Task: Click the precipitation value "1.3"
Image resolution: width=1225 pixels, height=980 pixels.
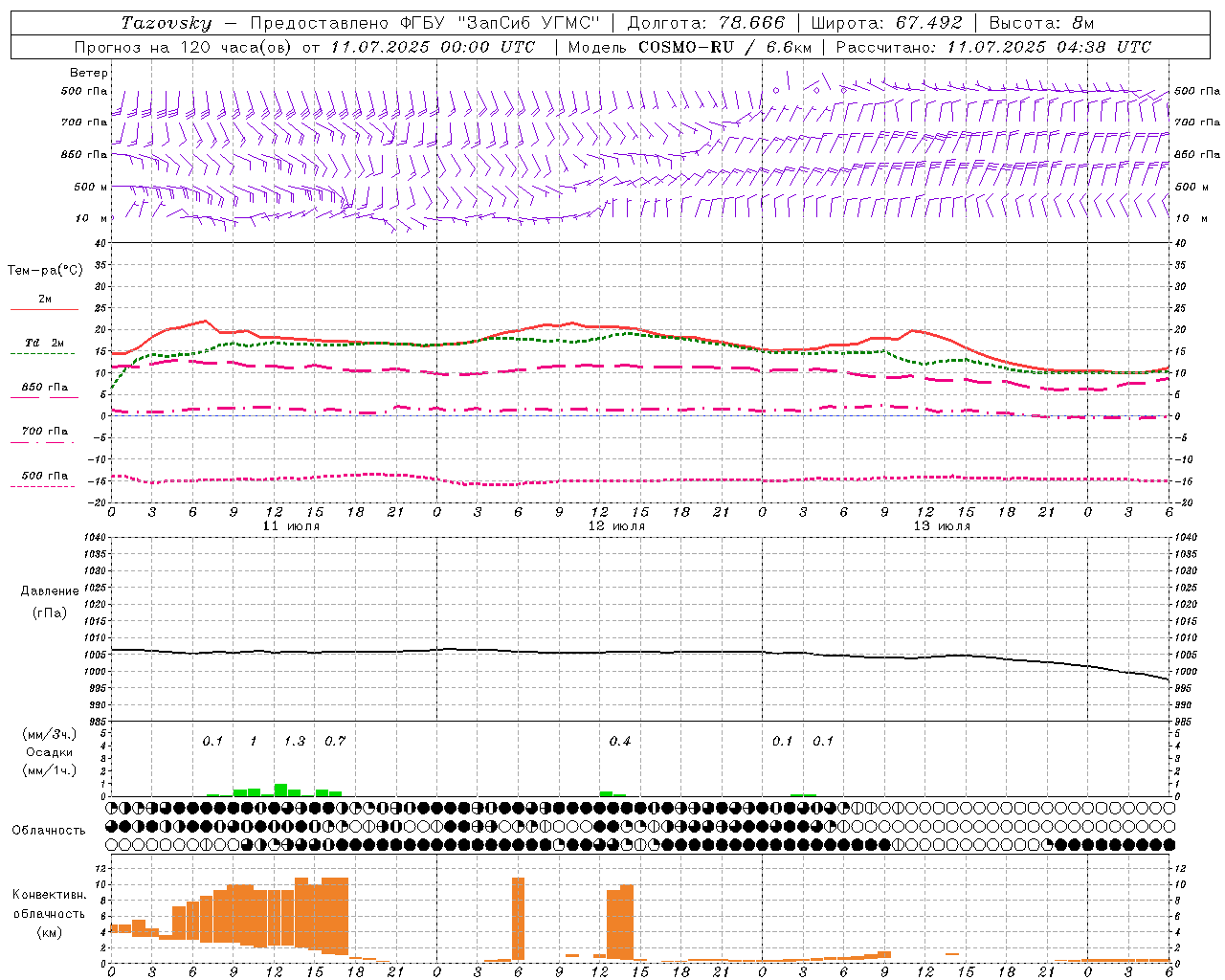Action: tap(294, 742)
